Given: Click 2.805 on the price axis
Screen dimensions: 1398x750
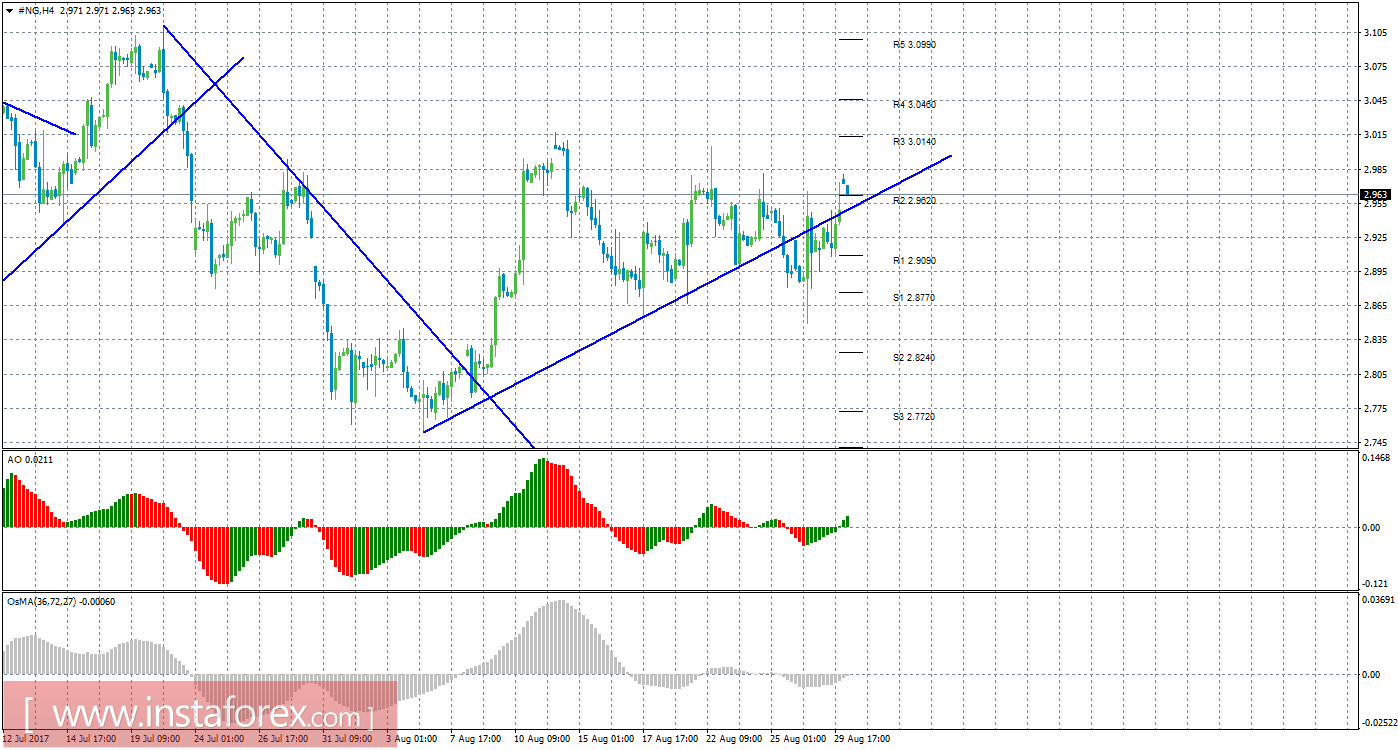Looking at the screenshot, I should 1375,374.
